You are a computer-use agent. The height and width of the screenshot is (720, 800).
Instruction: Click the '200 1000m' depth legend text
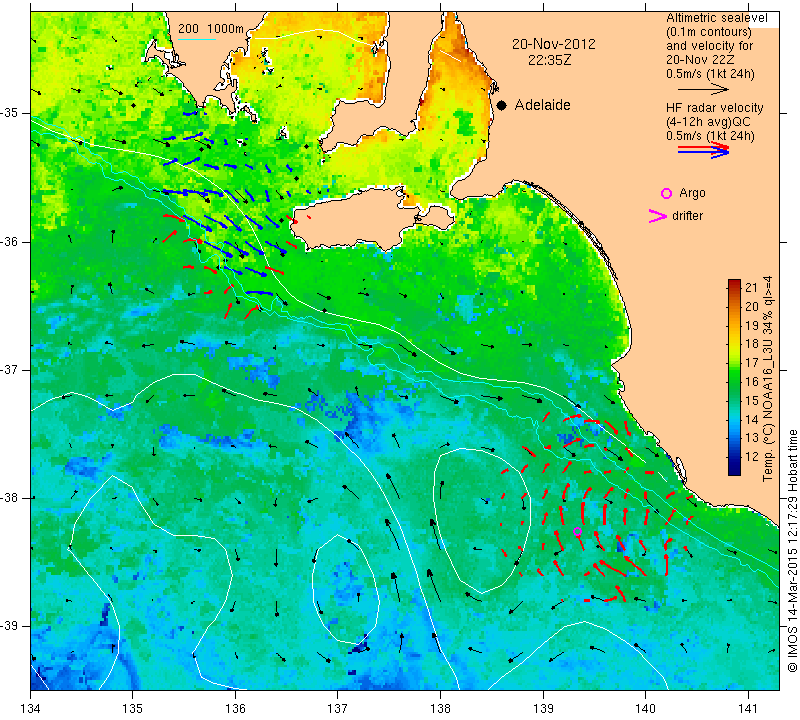tap(211, 29)
